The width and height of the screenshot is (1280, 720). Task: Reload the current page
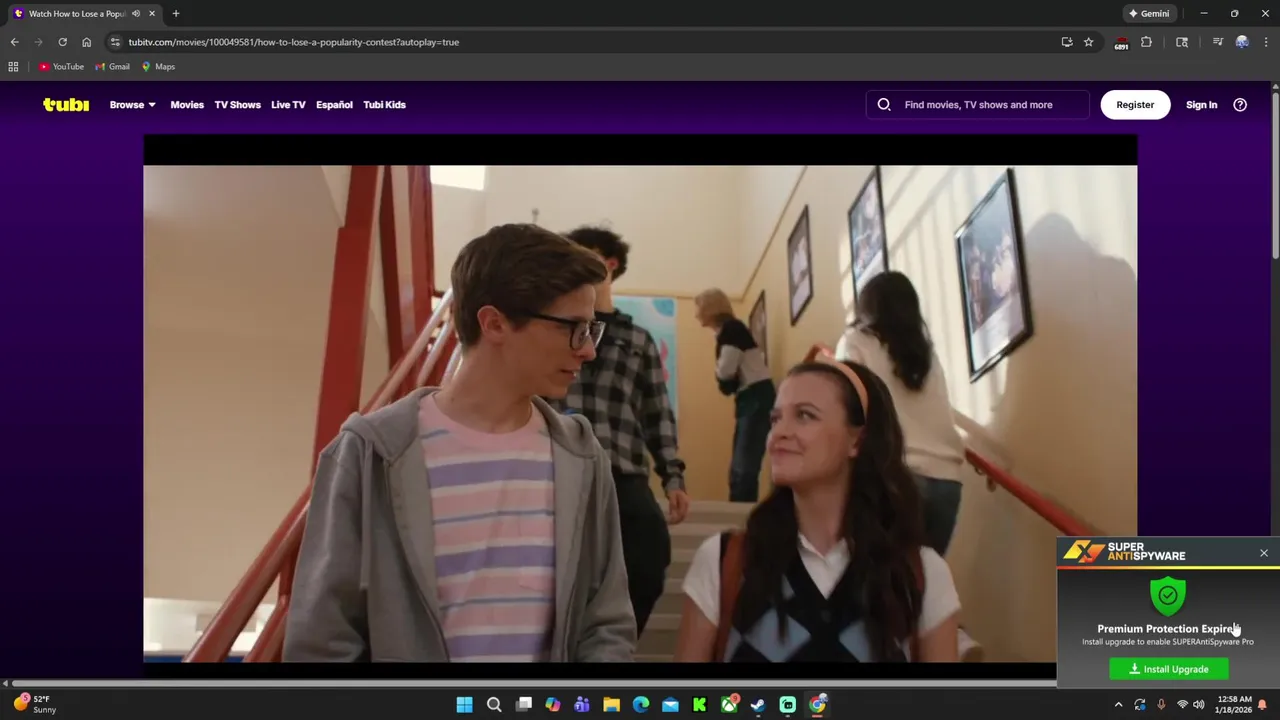click(x=62, y=42)
